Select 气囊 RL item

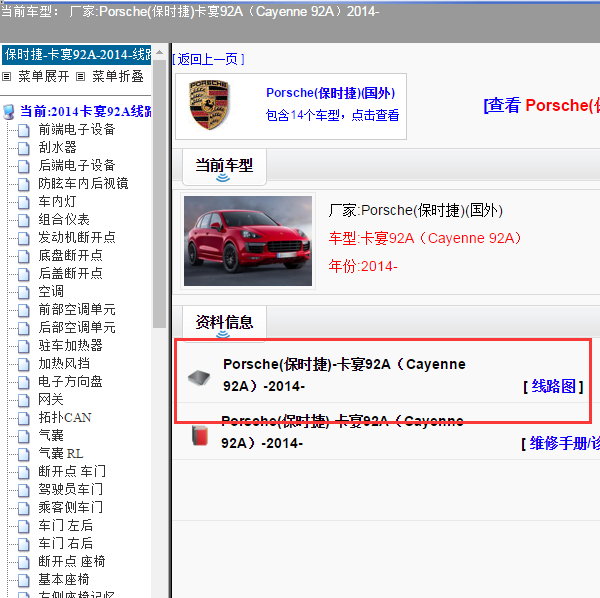(61, 453)
